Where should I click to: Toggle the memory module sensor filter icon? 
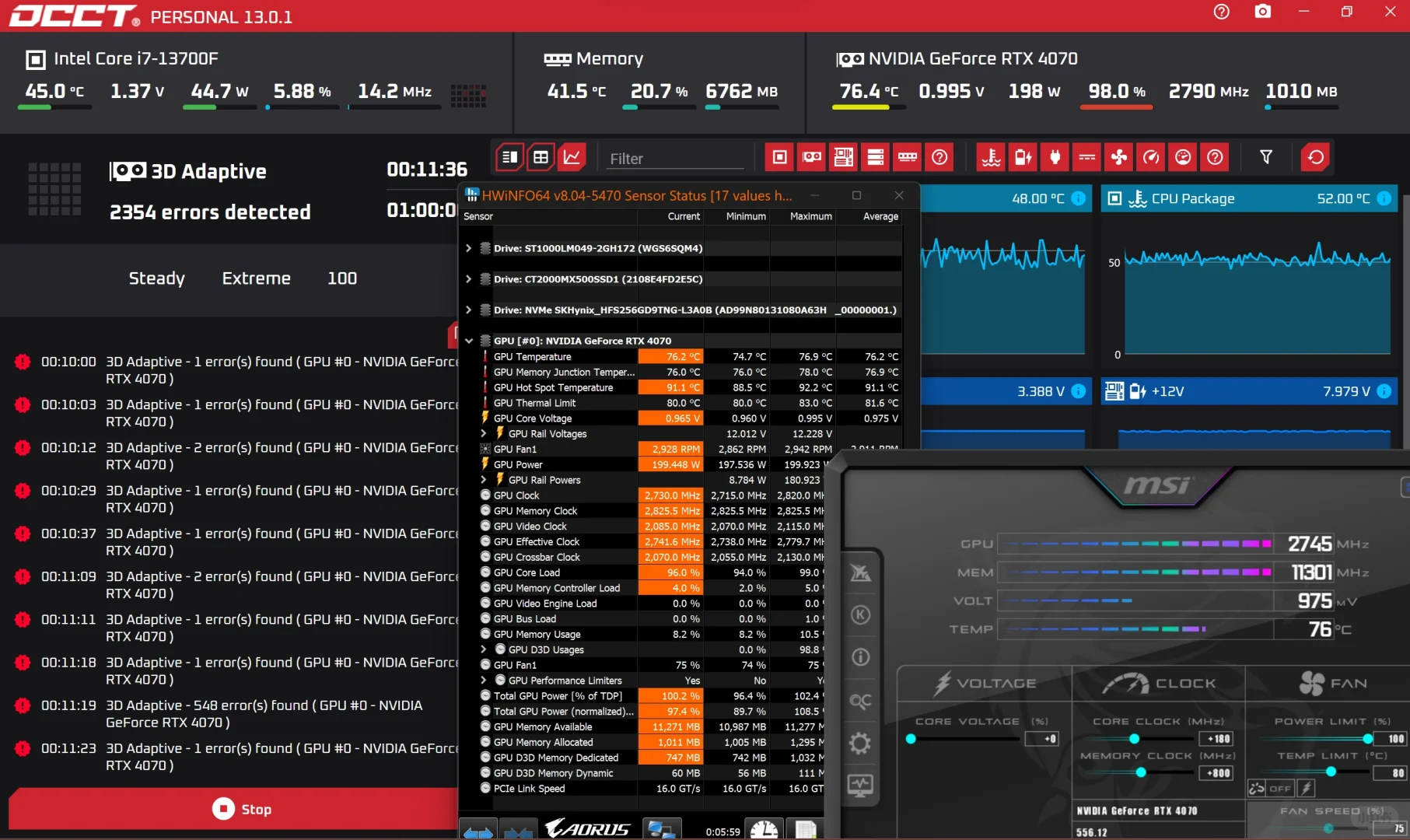[x=907, y=158]
